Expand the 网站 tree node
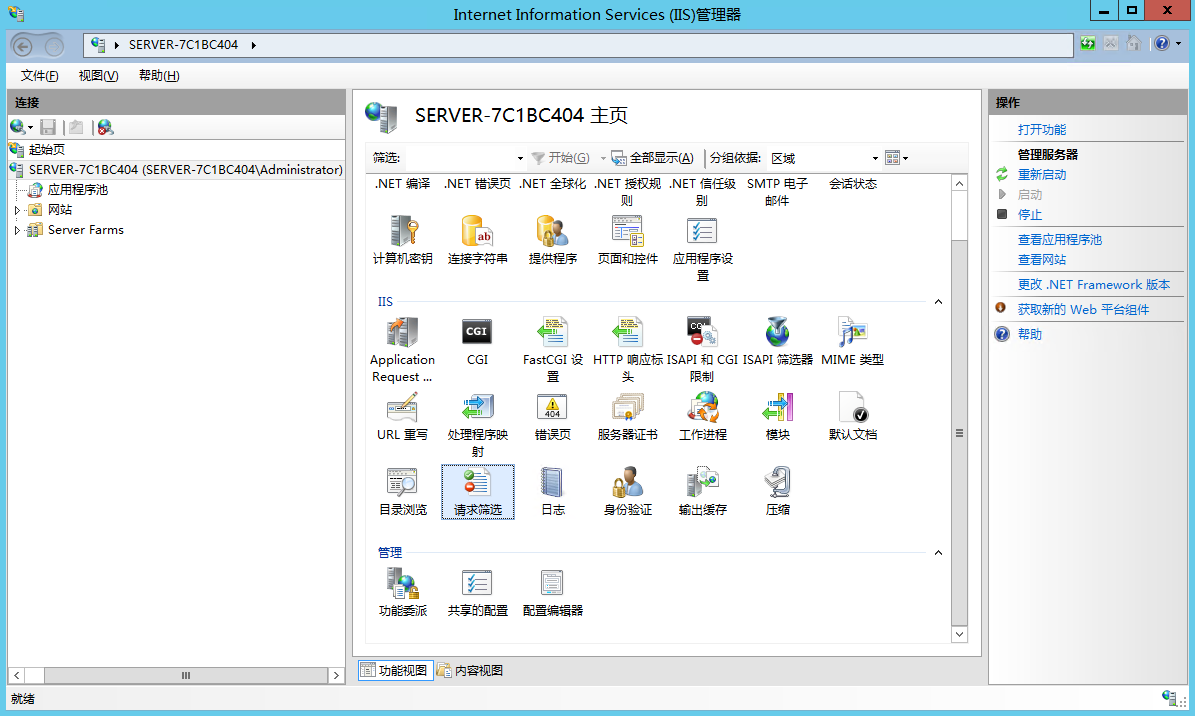 [17, 210]
